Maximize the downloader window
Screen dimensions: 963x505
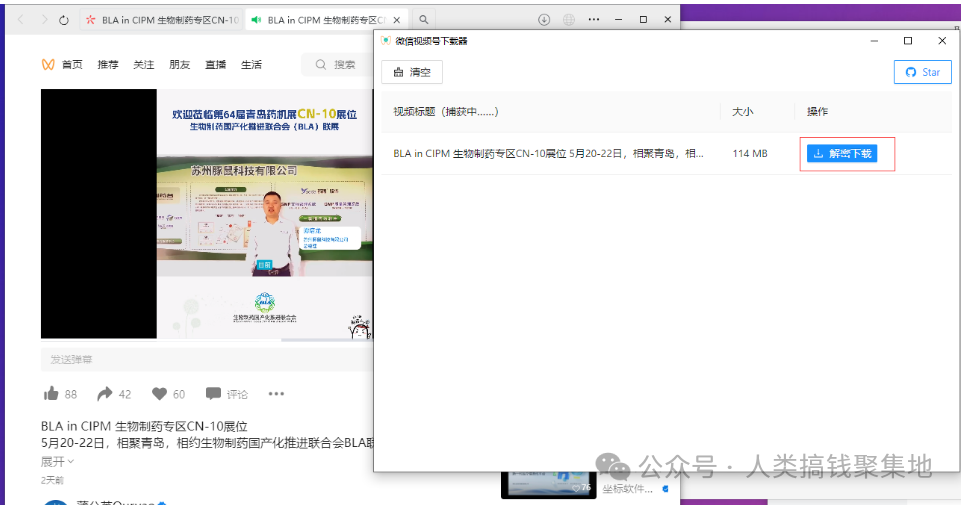[908, 41]
